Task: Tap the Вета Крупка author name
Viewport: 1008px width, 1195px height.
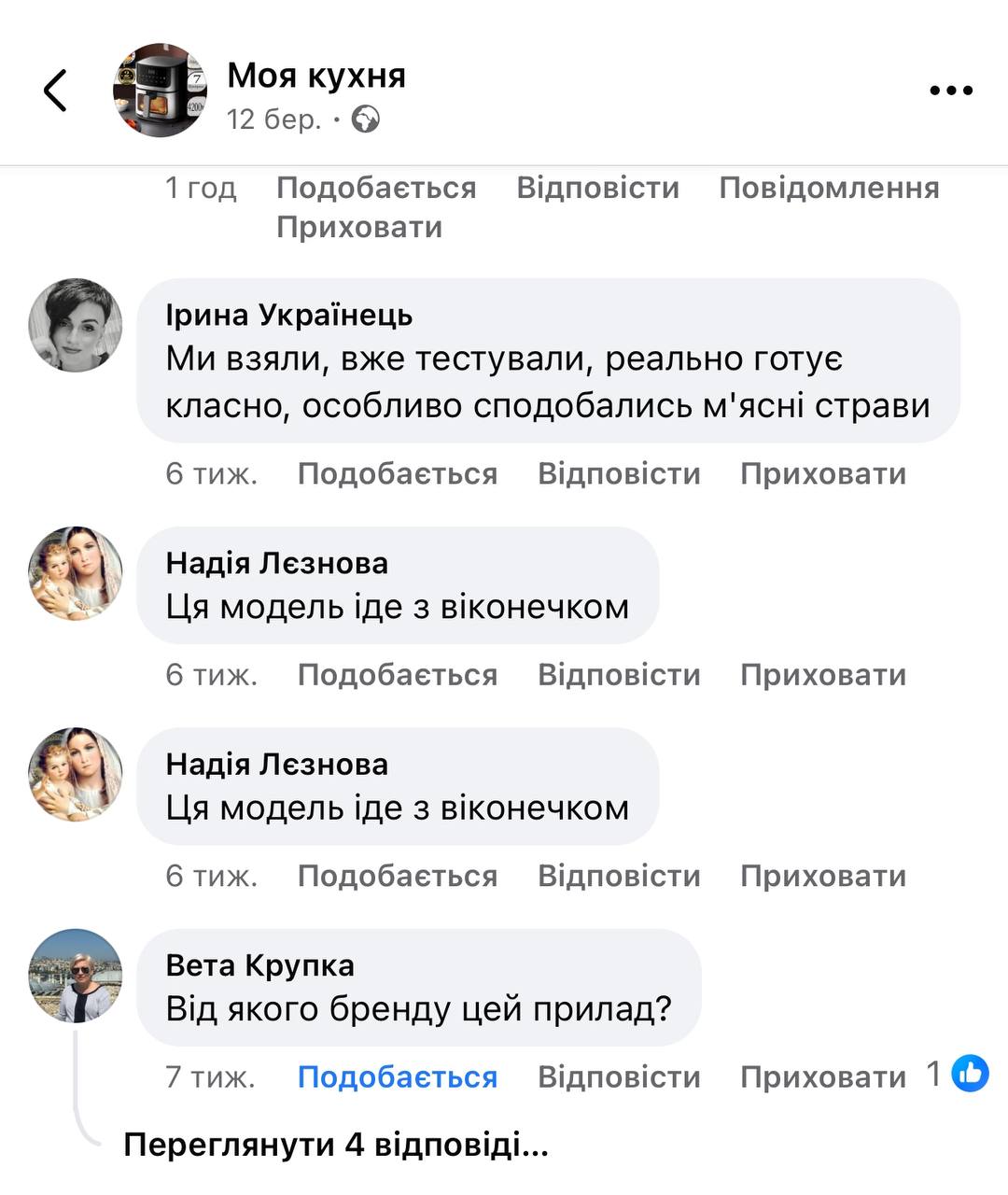Action: (259, 965)
